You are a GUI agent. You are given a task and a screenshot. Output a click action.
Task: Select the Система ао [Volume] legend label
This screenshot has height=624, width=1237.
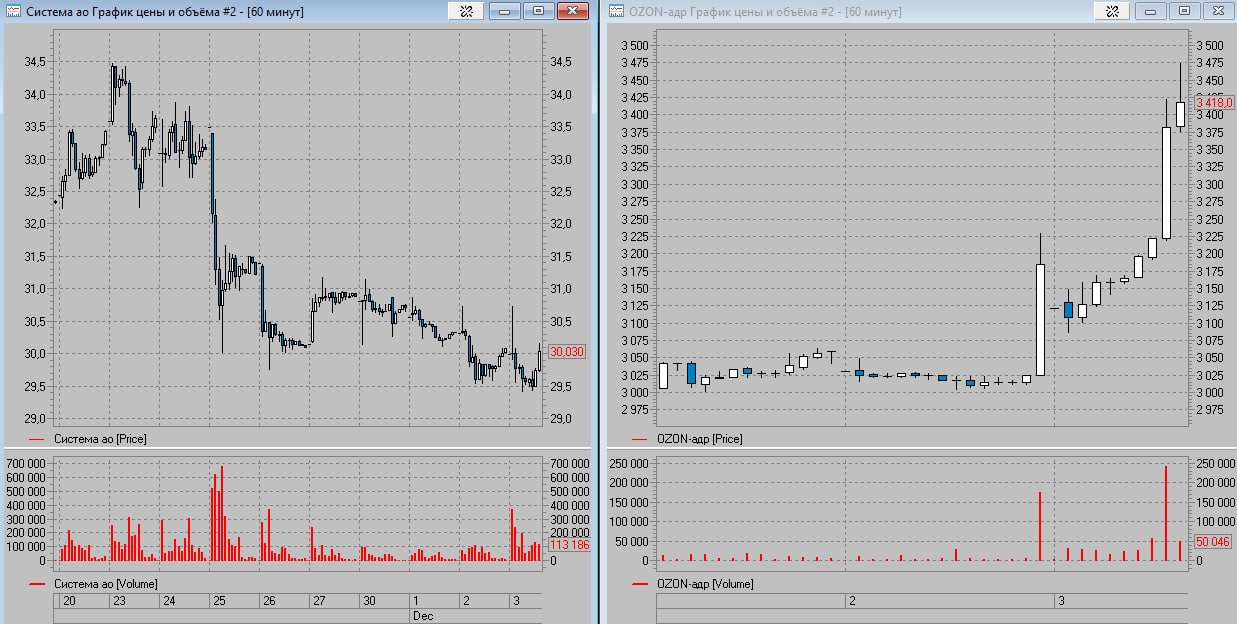(105, 583)
